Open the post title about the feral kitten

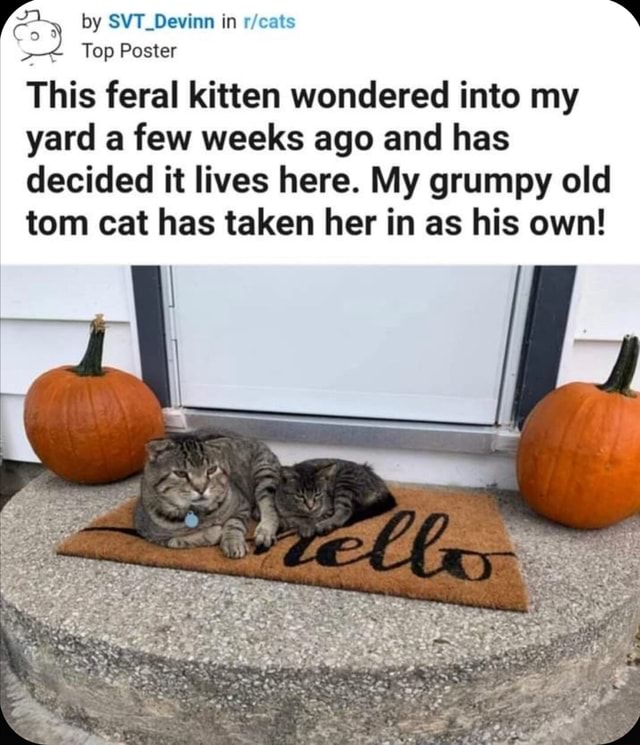(x=318, y=159)
